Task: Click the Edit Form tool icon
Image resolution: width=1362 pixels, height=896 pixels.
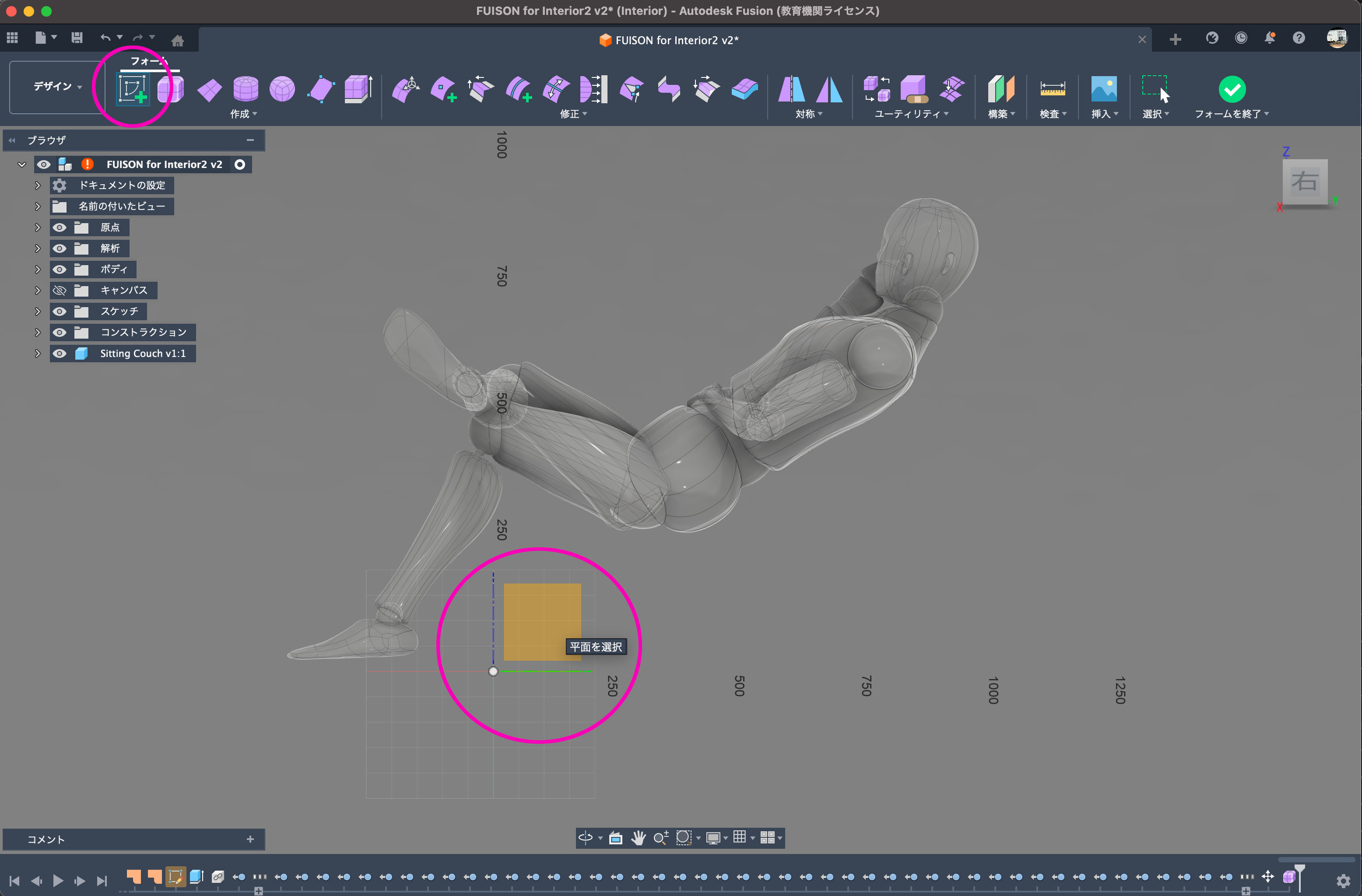Action: click(x=406, y=89)
